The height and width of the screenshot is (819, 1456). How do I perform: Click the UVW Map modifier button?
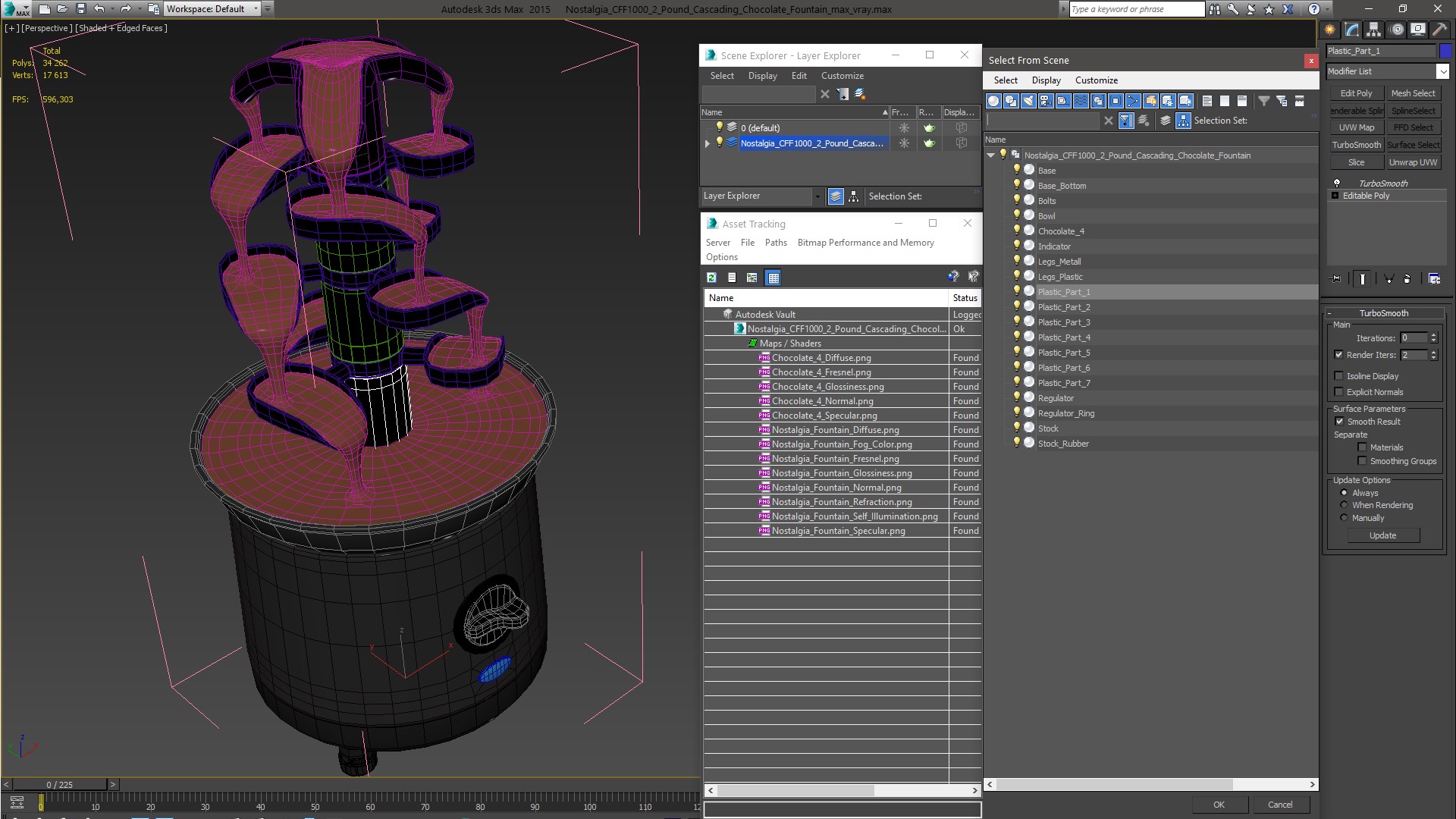tap(1356, 127)
